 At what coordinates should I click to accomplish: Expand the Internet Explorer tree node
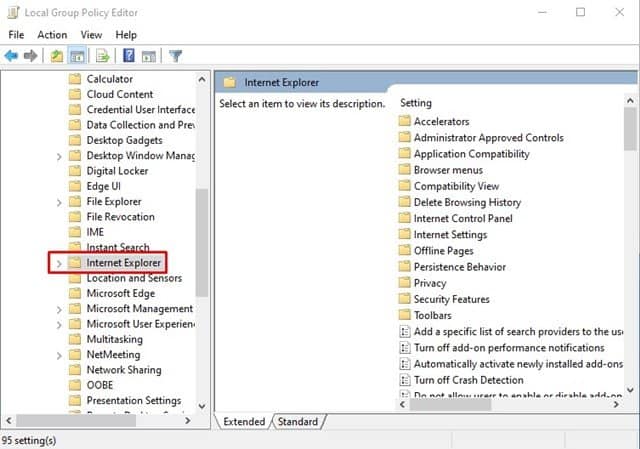pos(59,263)
